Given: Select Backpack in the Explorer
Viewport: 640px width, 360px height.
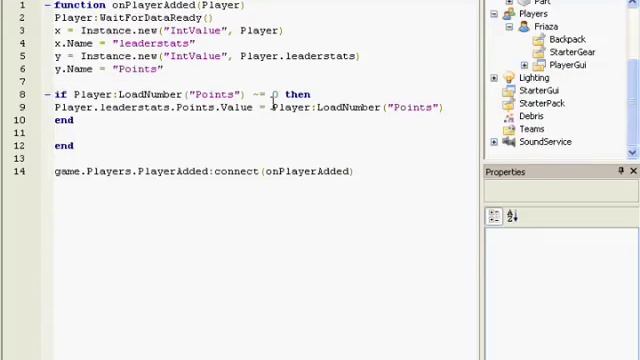Looking at the screenshot, I should pos(567,40).
